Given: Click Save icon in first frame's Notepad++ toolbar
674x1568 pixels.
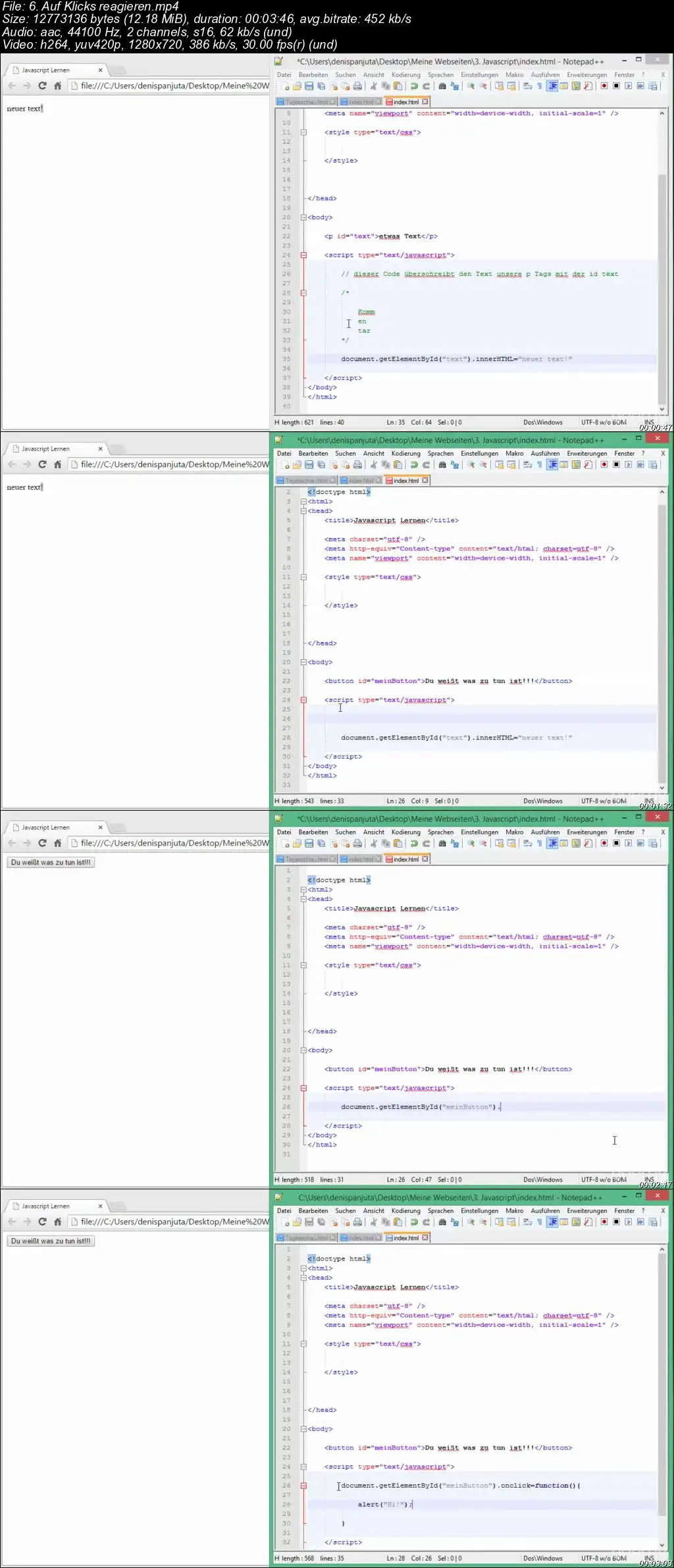Looking at the screenshot, I should [x=309, y=86].
